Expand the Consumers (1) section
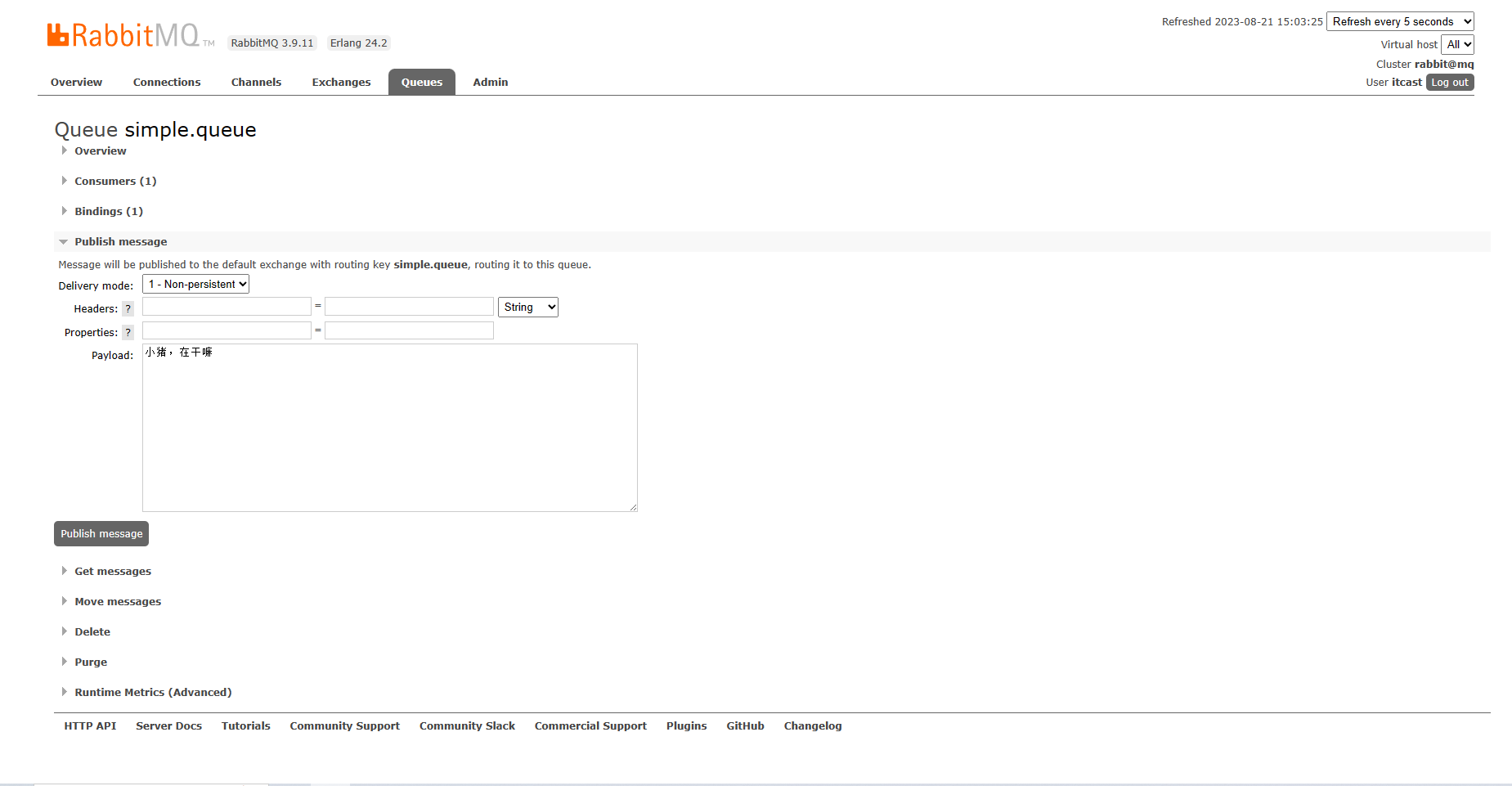This screenshot has width=1512, height=786. 114,181
